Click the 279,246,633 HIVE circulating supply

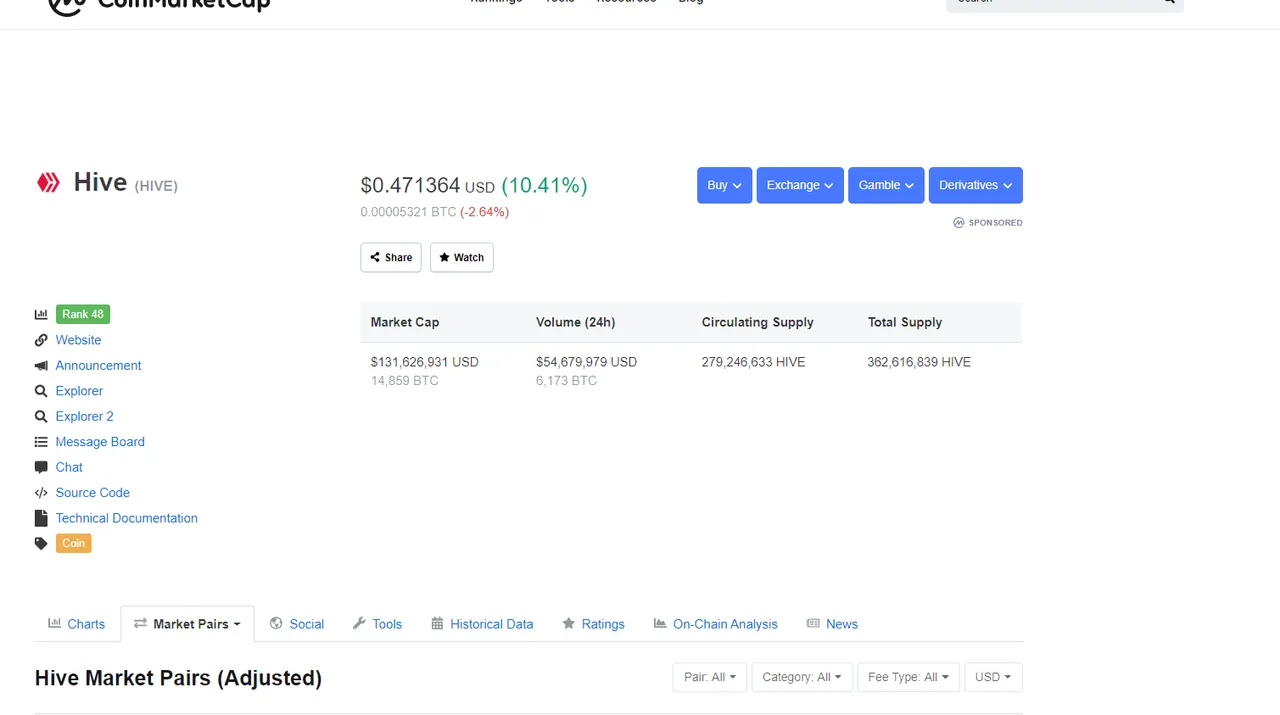pyautogui.click(x=753, y=362)
